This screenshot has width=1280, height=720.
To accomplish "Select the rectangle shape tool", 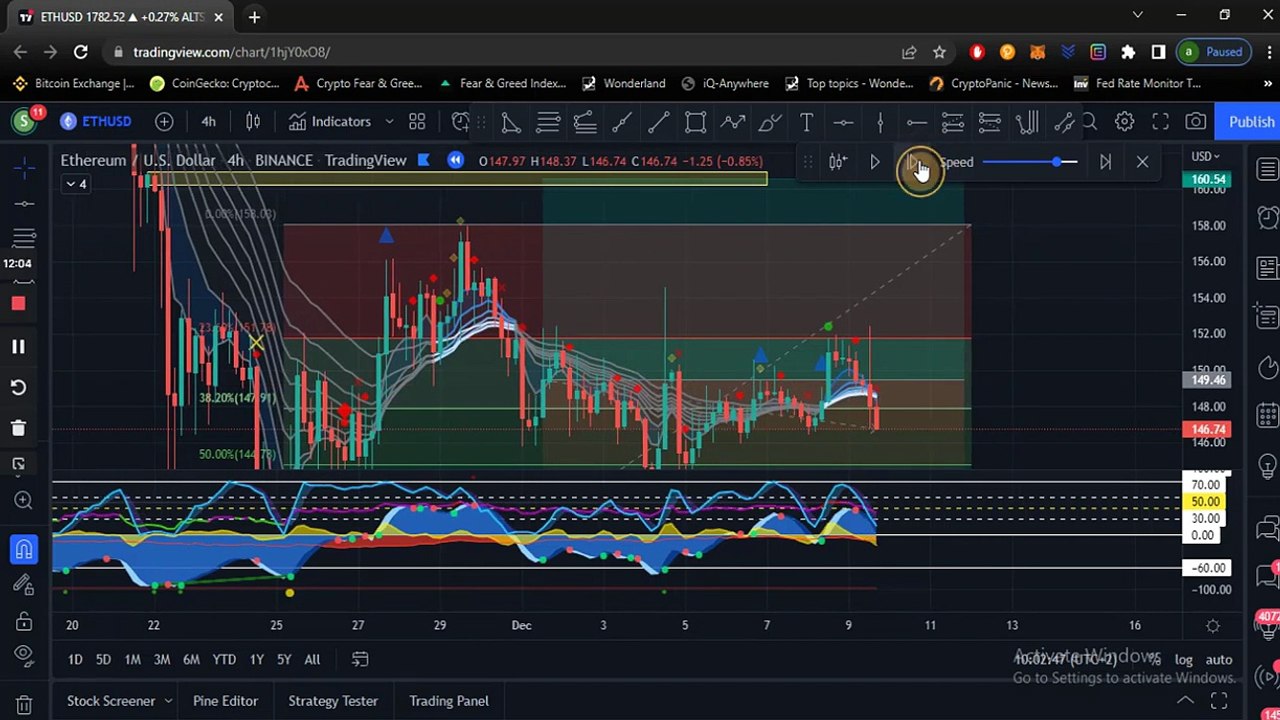I will pos(696,122).
